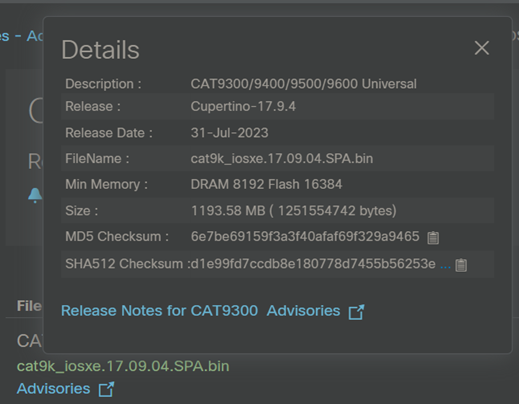Select MD5 value 6e7be69159f3a3f40afaf69f329a9465
The width and height of the screenshot is (519, 404).
[305, 236]
